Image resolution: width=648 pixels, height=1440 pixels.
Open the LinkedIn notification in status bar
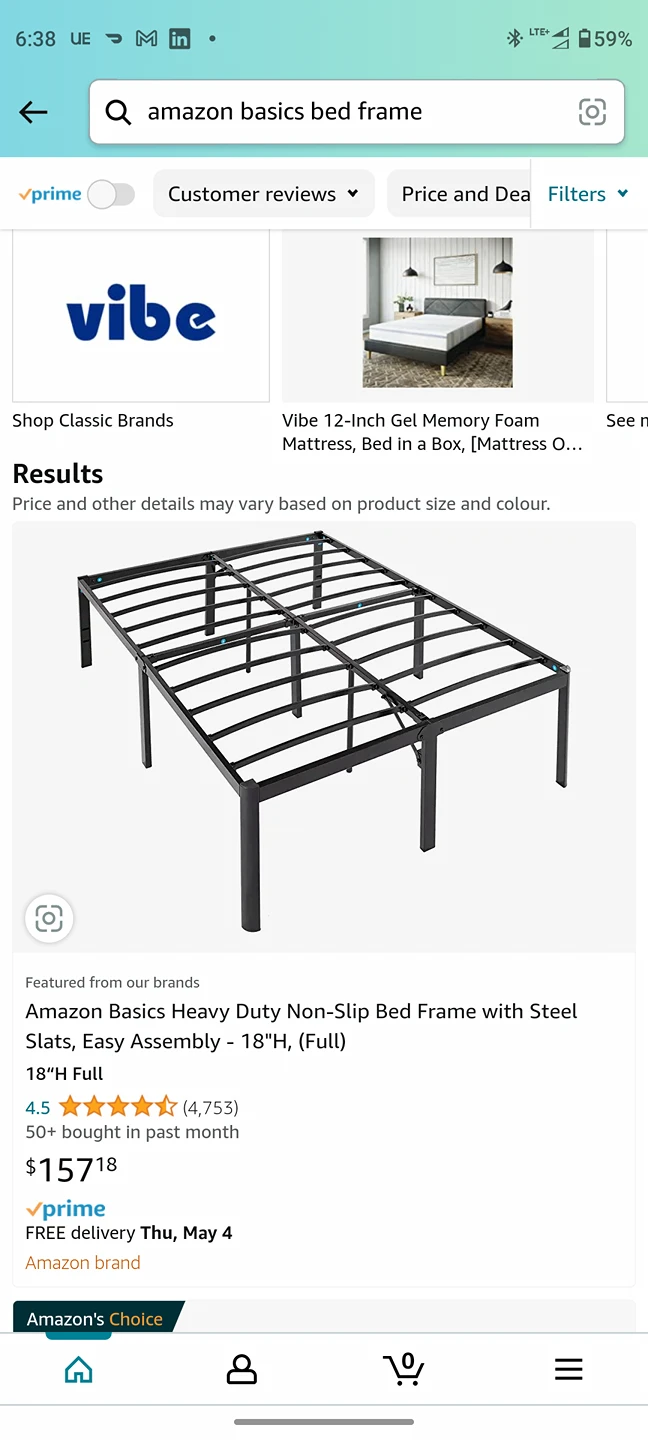(180, 39)
